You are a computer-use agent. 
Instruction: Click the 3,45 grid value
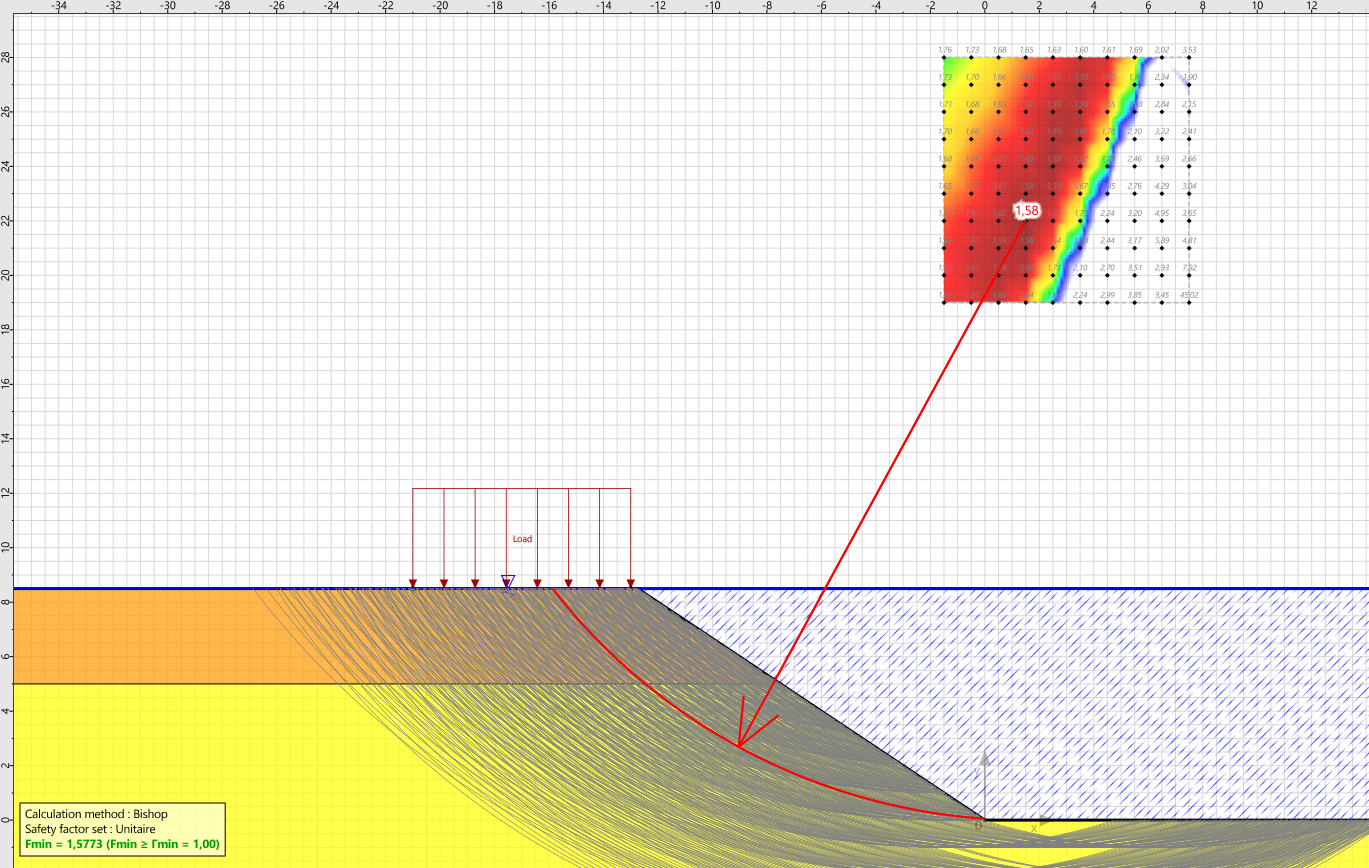[1162, 295]
